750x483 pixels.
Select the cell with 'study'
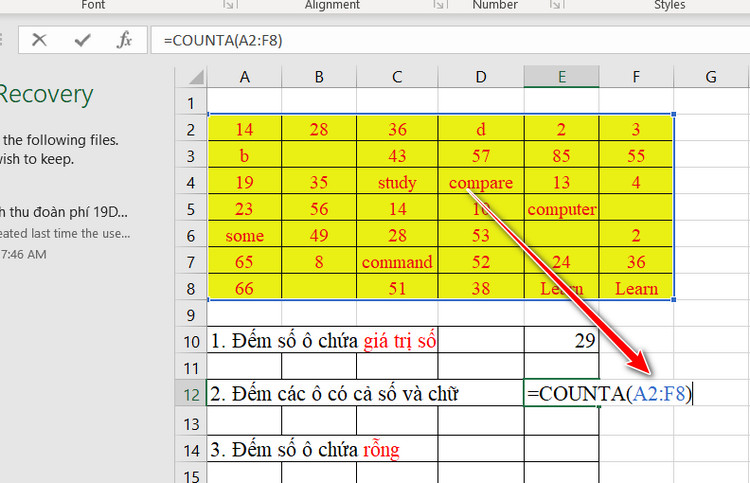(x=396, y=183)
